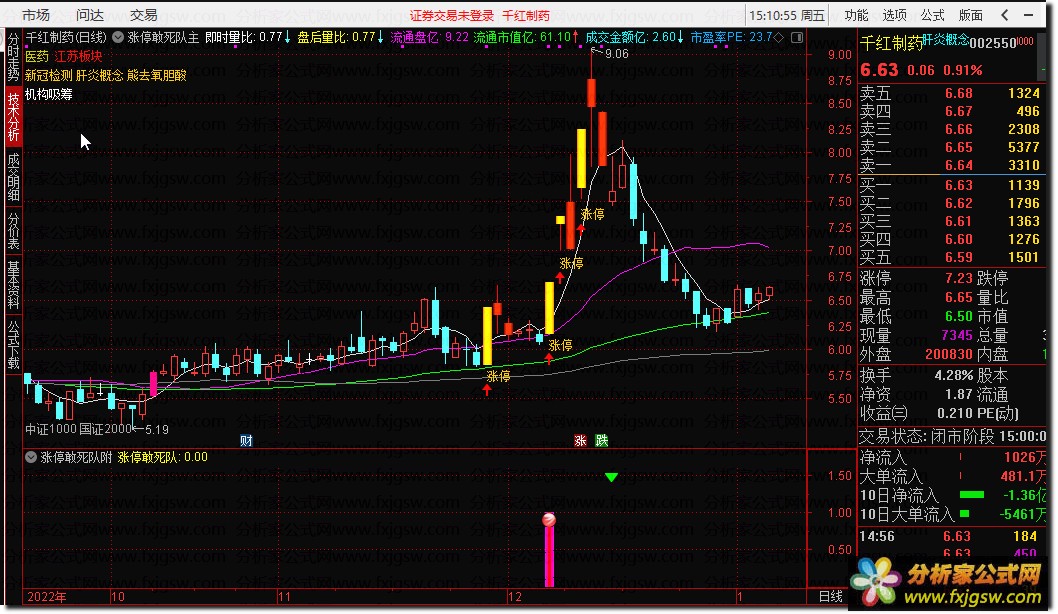Click the 14:56 trade tick row
The height and width of the screenshot is (614, 1058).
[x=950, y=536]
